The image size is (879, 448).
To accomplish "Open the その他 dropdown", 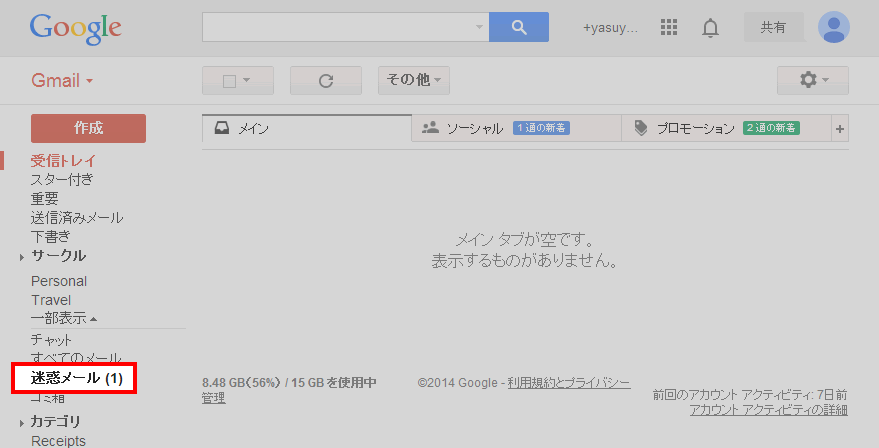I will pos(413,80).
